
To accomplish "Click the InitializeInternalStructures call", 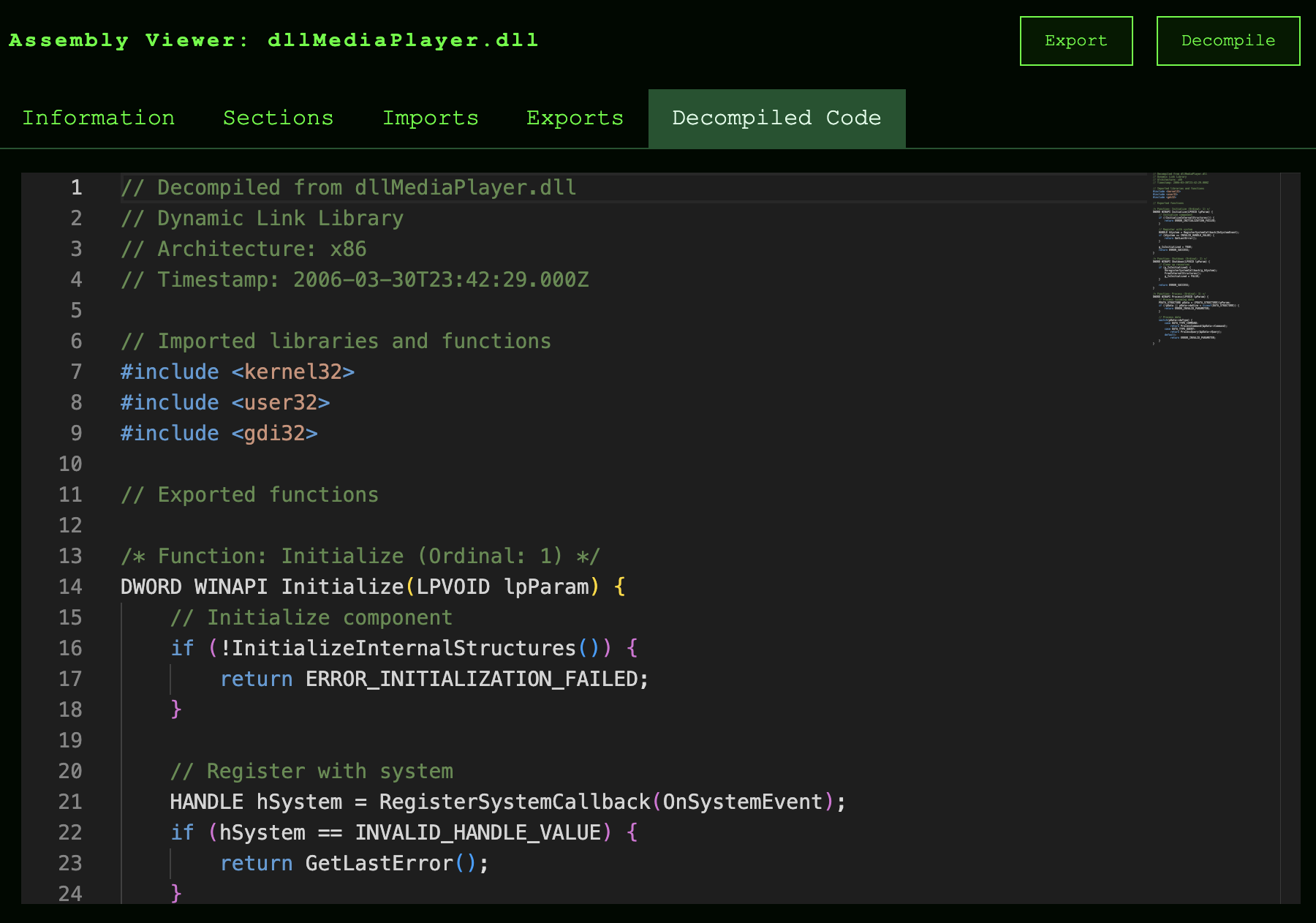I will 404,648.
